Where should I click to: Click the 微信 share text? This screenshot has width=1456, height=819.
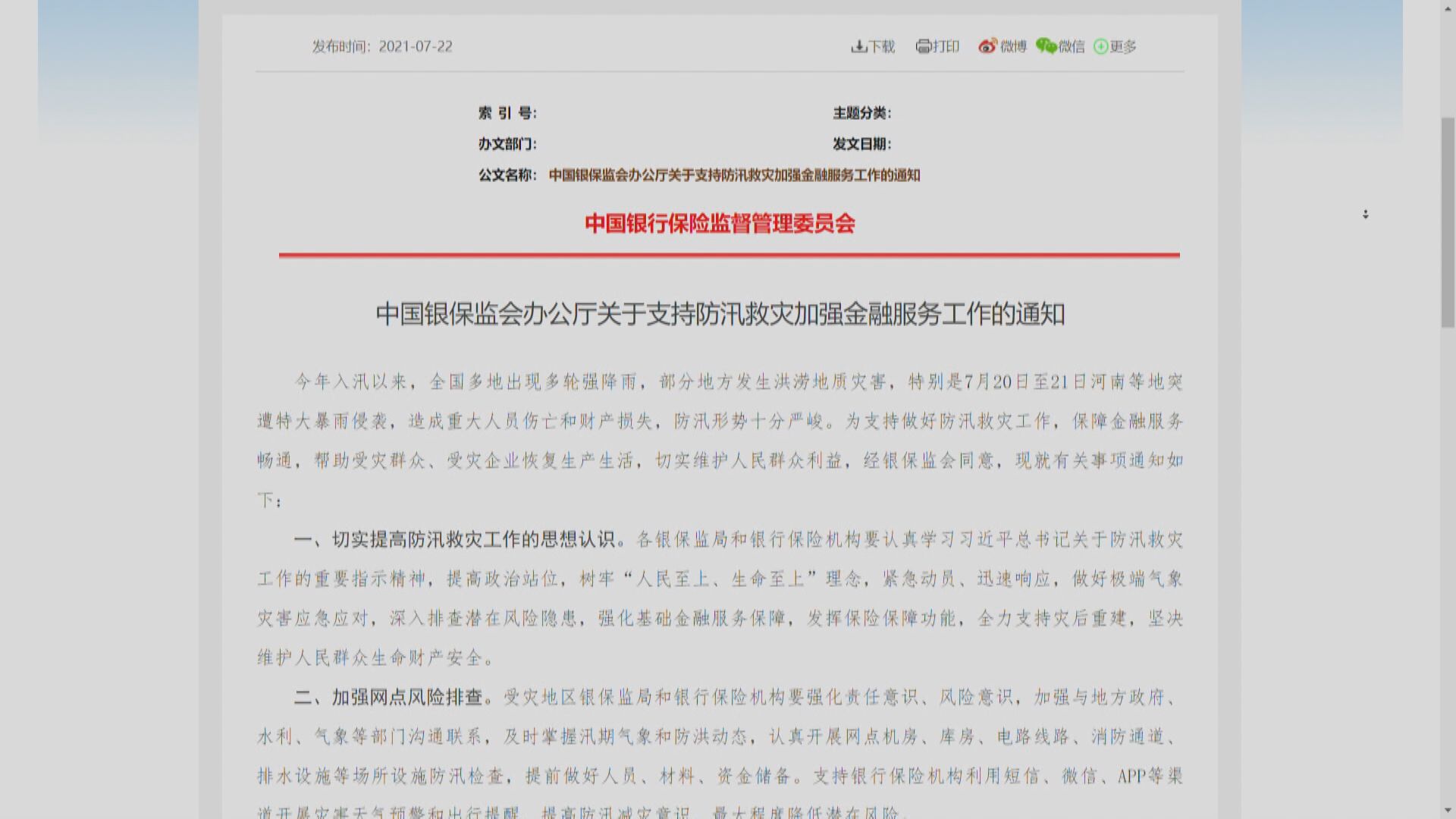[1072, 47]
